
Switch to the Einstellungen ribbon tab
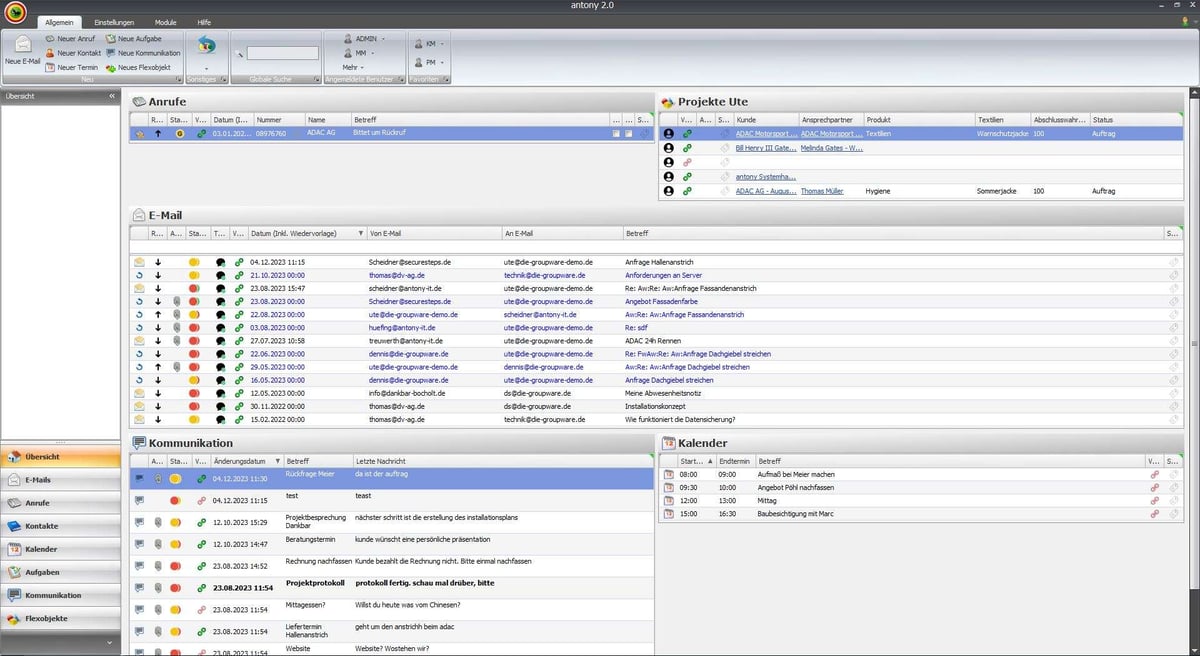click(x=114, y=22)
